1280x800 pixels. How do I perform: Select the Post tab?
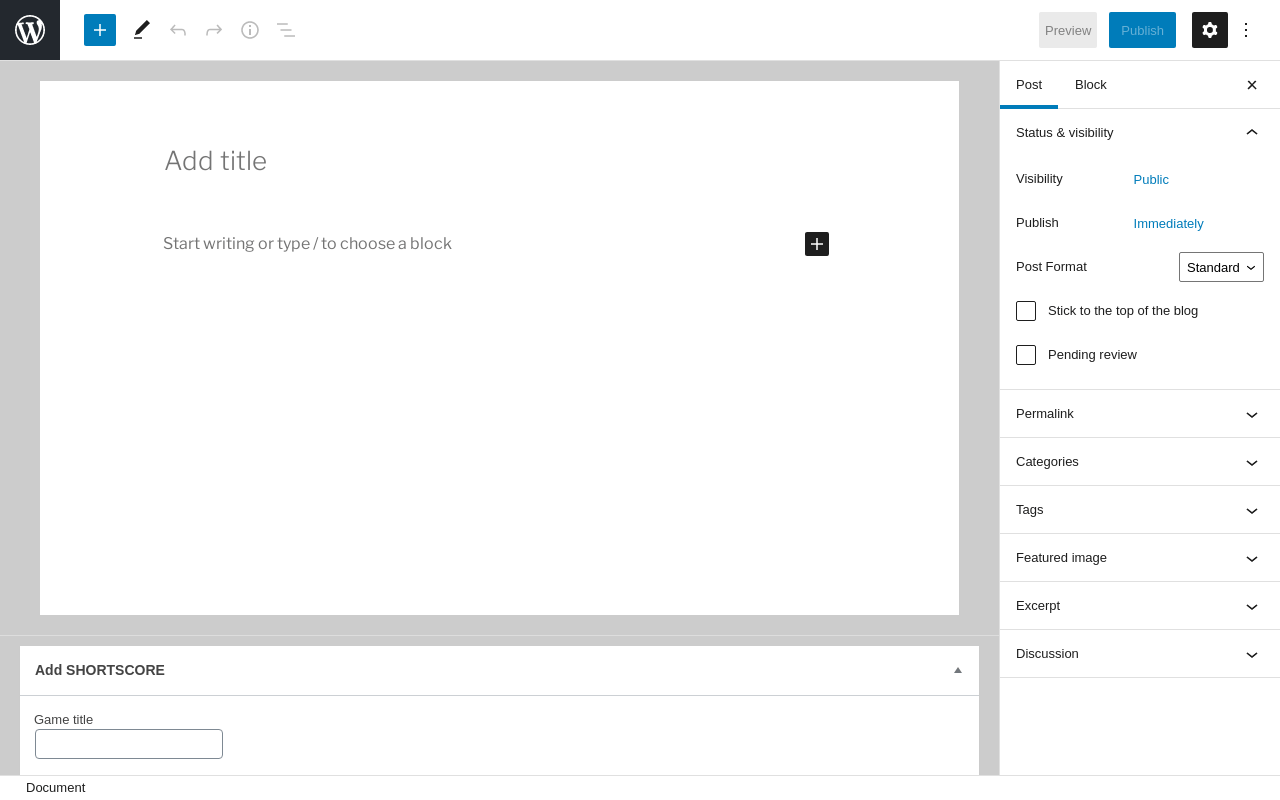pyautogui.click(x=1029, y=85)
